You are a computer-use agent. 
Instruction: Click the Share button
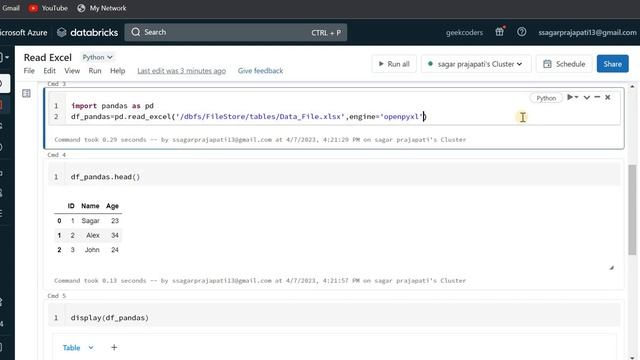click(x=612, y=64)
